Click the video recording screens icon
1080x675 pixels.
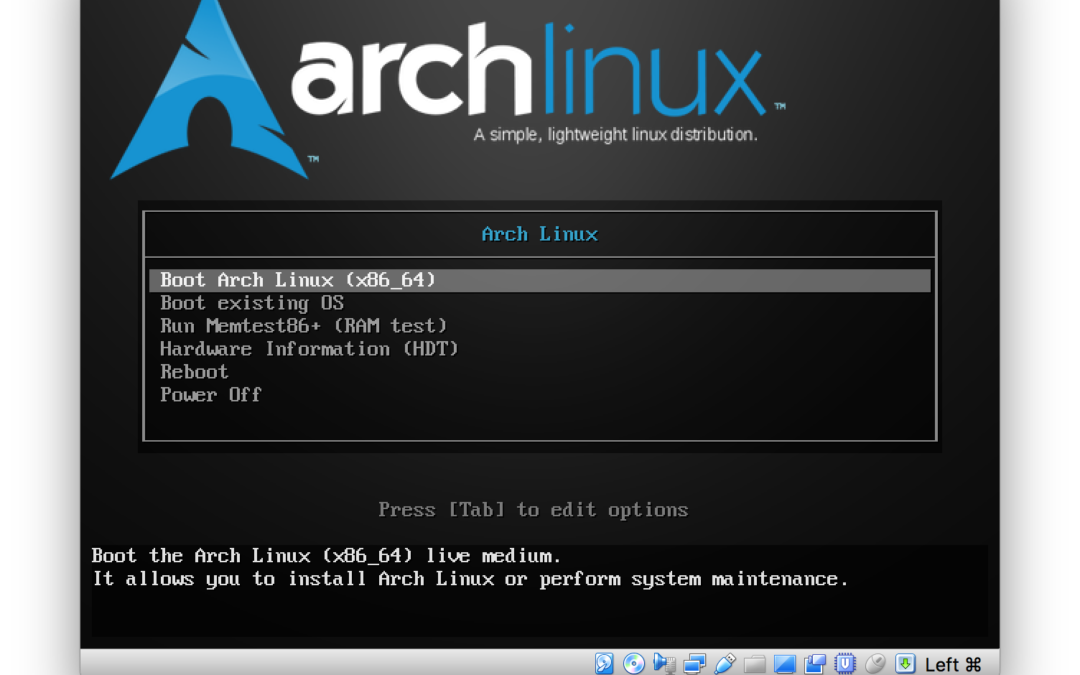pos(815,663)
